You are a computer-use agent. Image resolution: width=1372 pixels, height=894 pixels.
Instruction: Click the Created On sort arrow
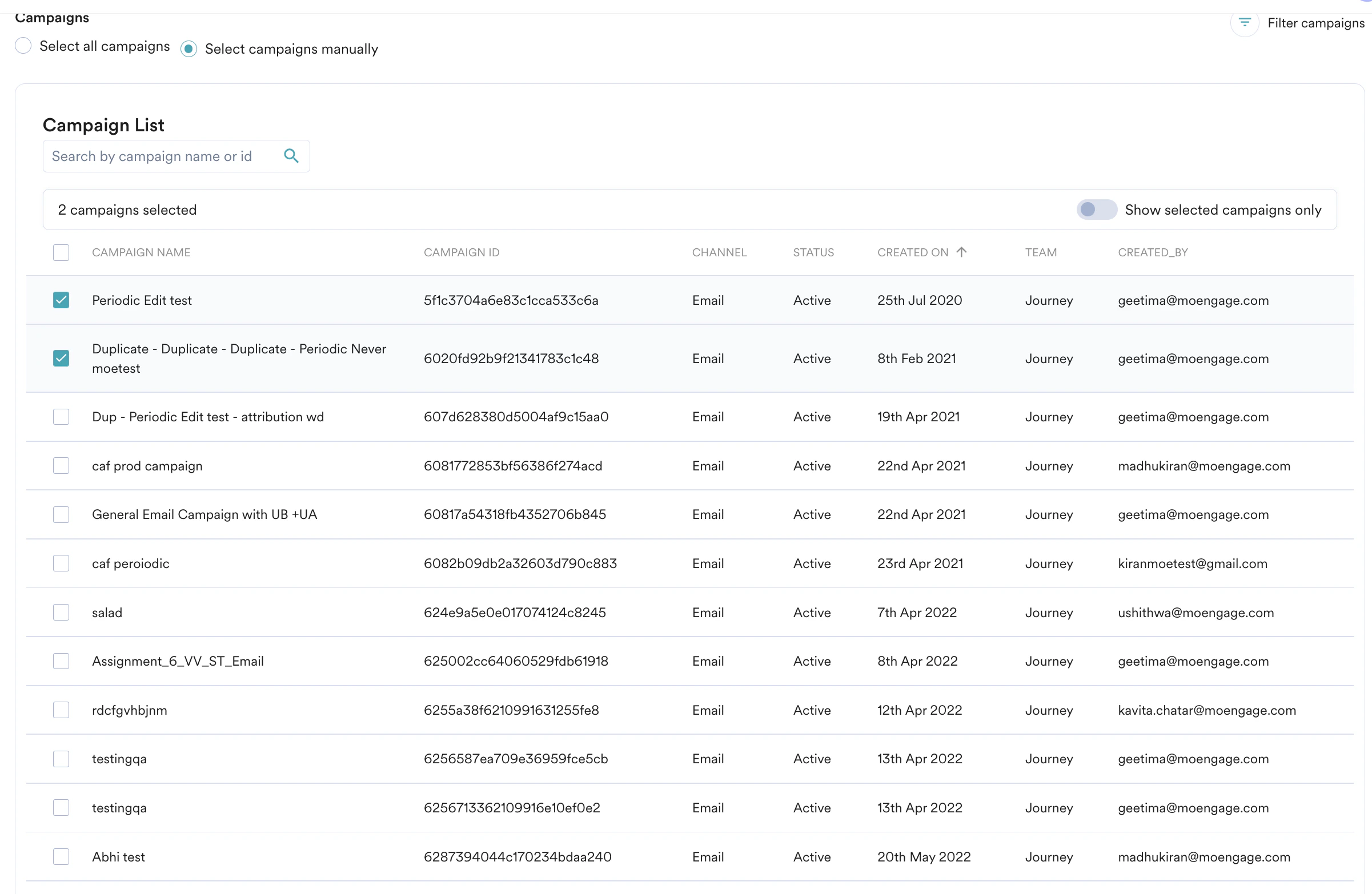[961, 252]
